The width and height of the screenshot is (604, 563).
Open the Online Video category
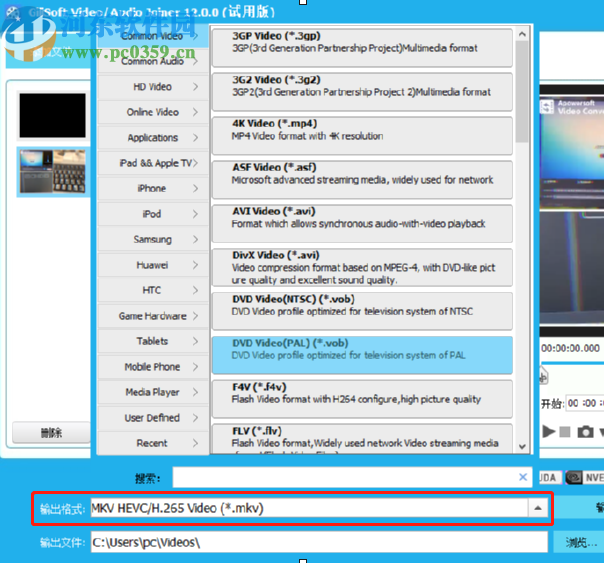pos(153,112)
